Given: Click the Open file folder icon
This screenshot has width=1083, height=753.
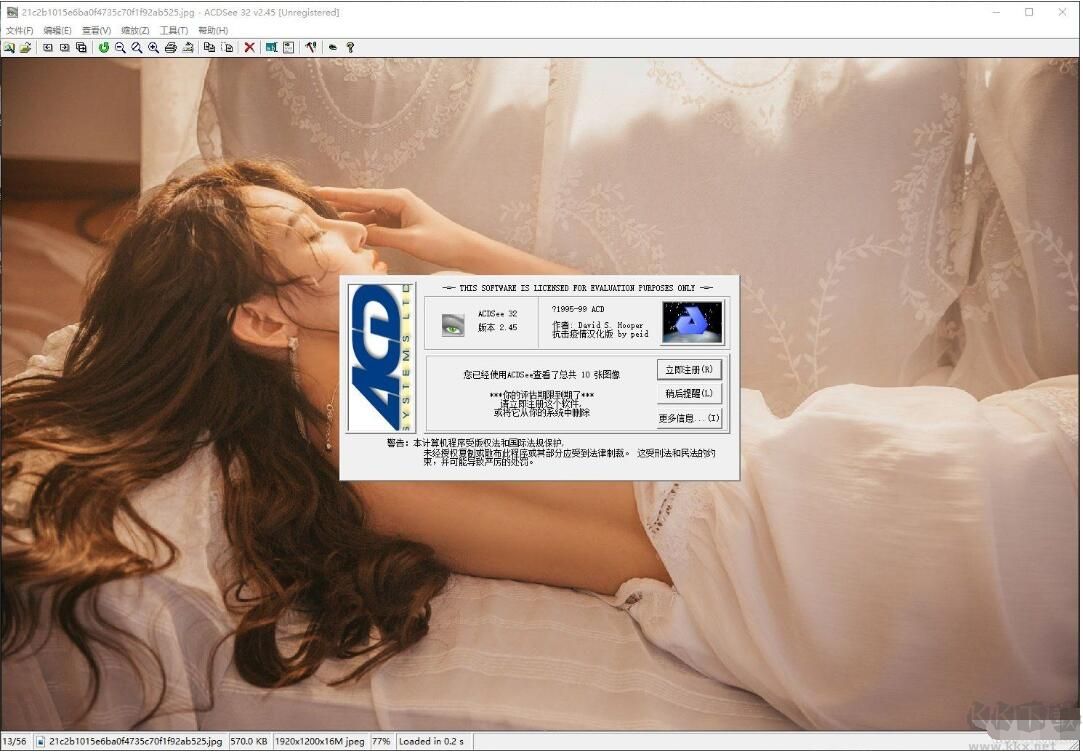Looking at the screenshot, I should pos(25,47).
